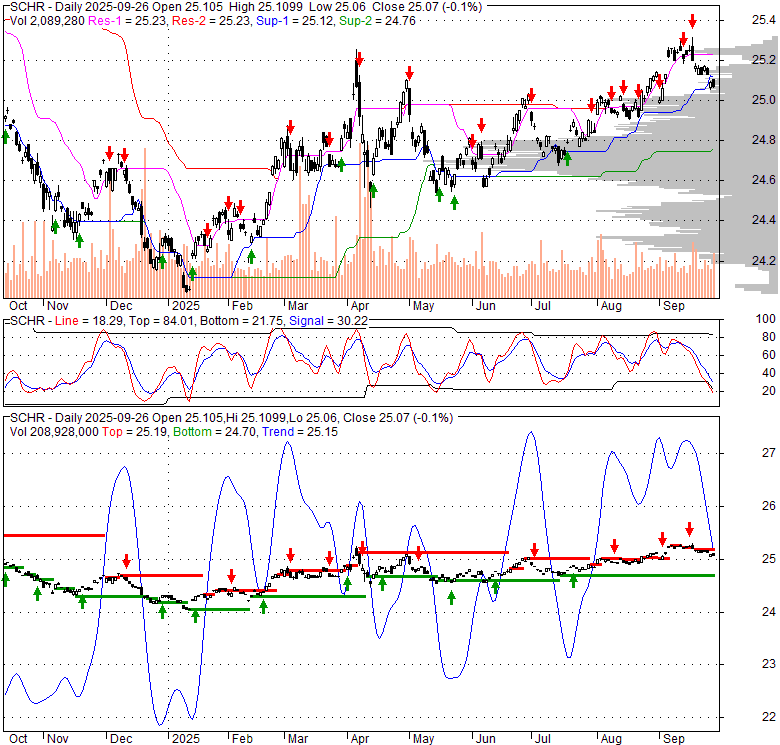Click the 25 label on bottom chart axis

[769, 559]
